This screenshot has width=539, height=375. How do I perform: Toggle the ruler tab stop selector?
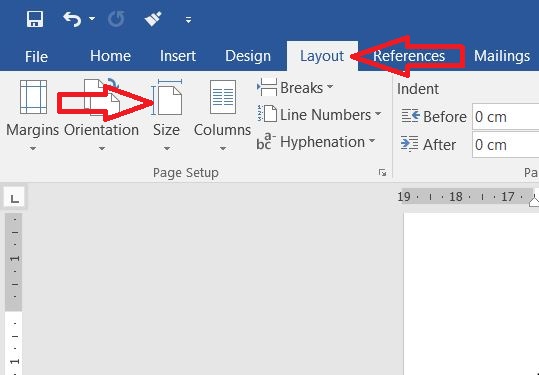click(x=14, y=198)
